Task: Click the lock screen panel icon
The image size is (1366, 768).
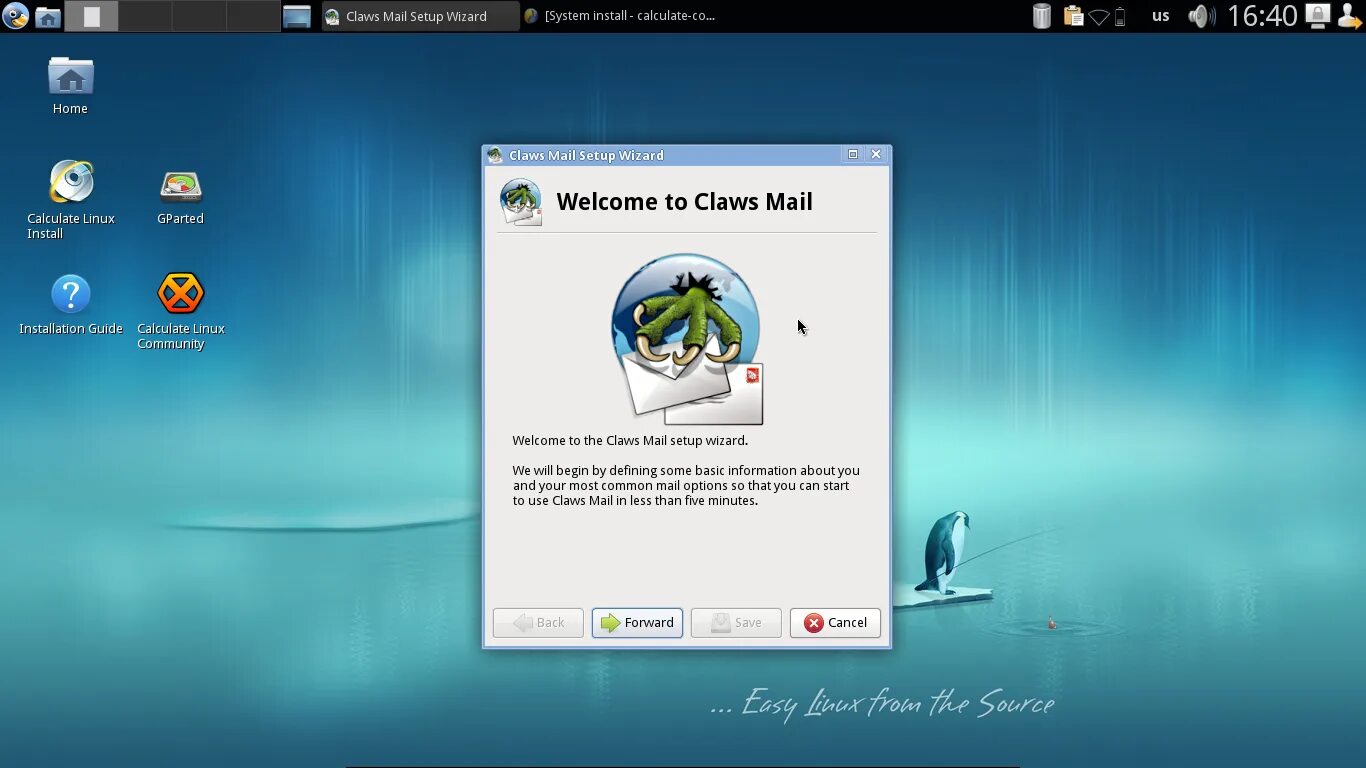Action: (x=1318, y=16)
